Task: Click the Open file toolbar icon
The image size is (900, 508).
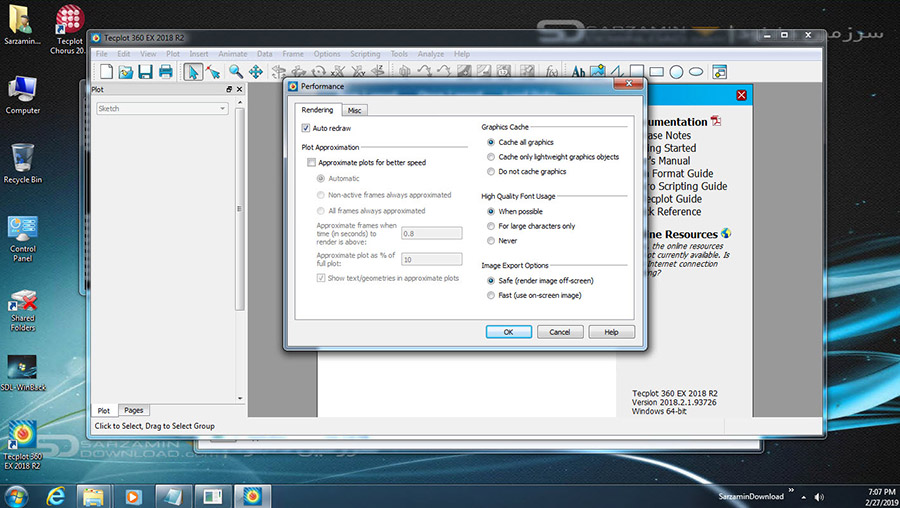Action: point(126,72)
